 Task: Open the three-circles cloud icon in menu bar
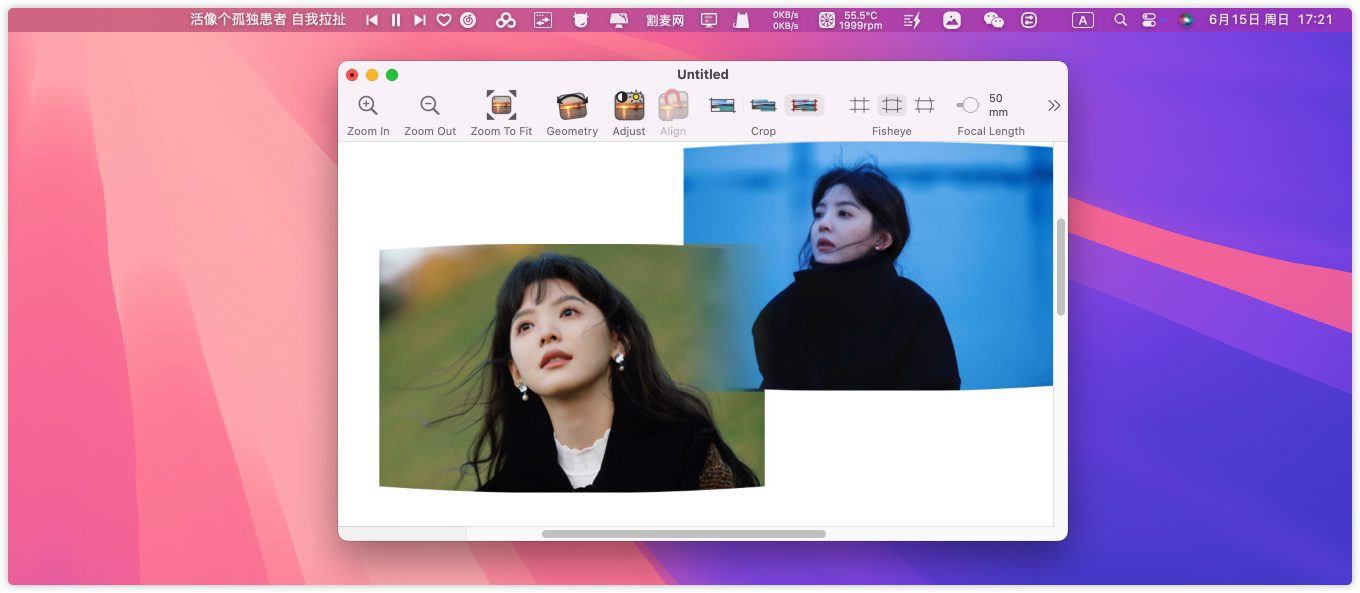coord(506,20)
